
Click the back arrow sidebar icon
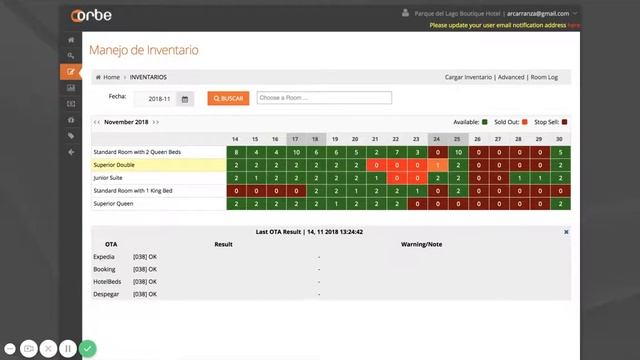click(71, 152)
